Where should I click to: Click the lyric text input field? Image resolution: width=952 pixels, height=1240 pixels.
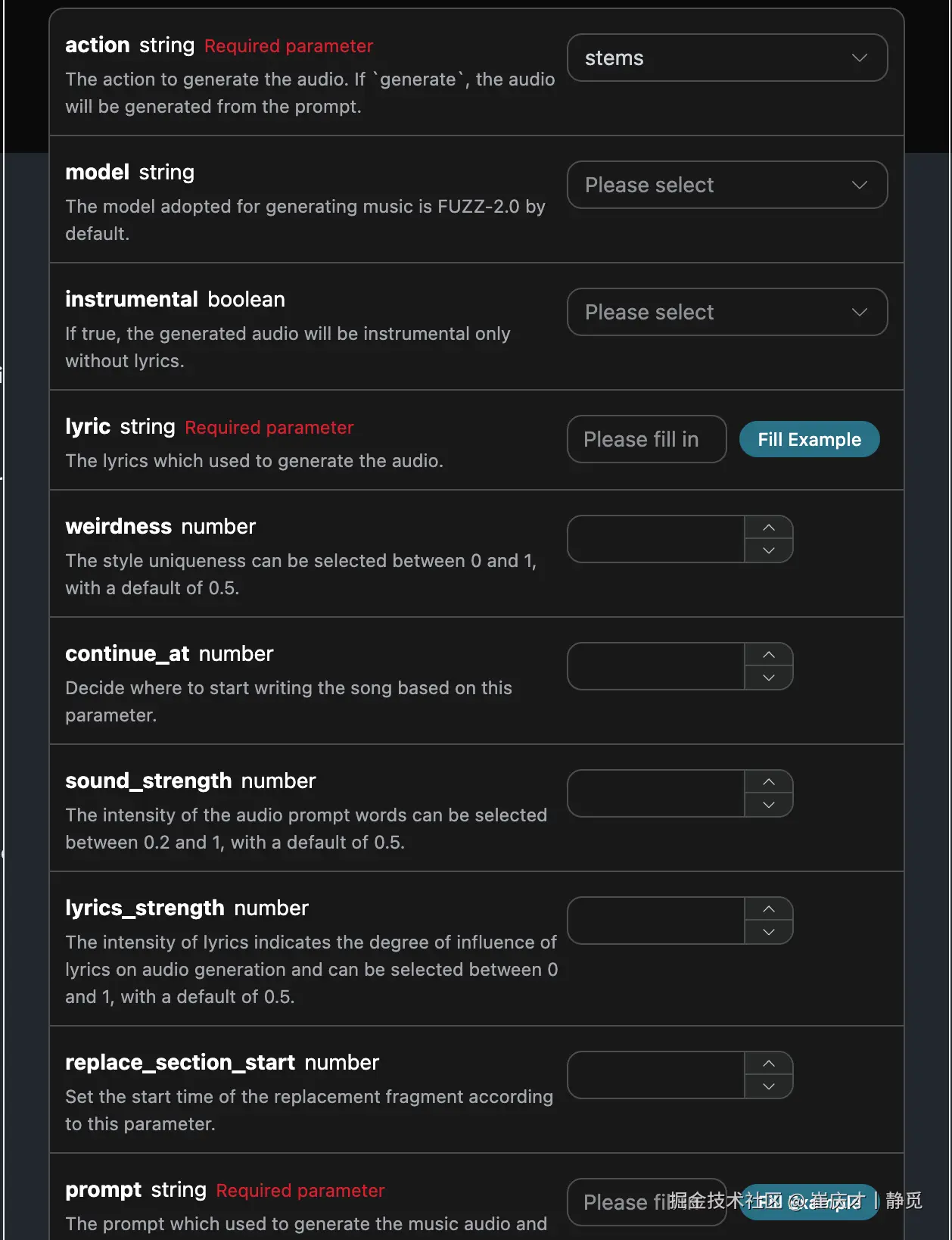(x=646, y=439)
